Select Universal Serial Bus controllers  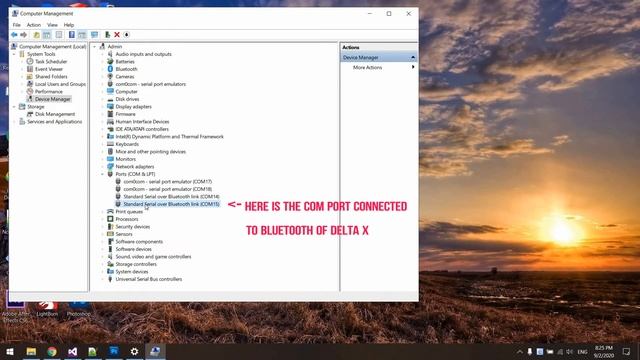(149, 279)
